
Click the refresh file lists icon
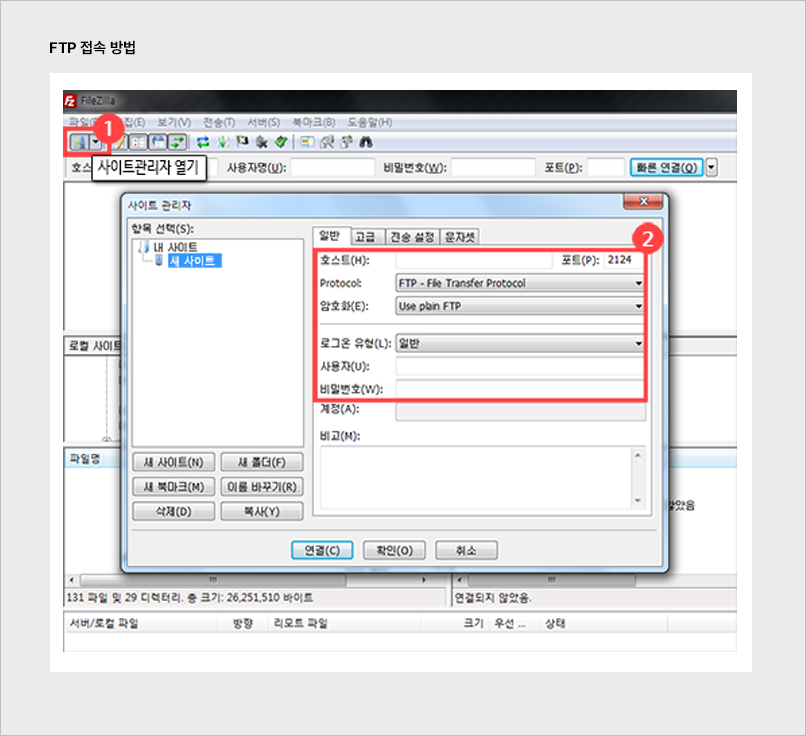pyautogui.click(x=202, y=142)
